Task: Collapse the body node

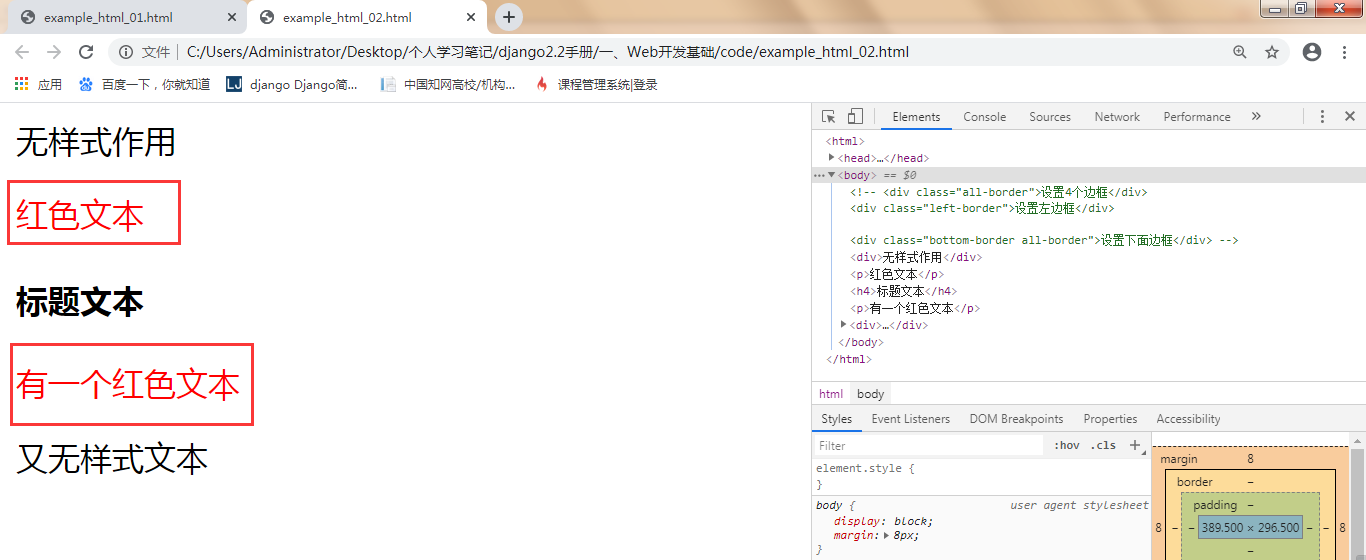Action: point(831,175)
